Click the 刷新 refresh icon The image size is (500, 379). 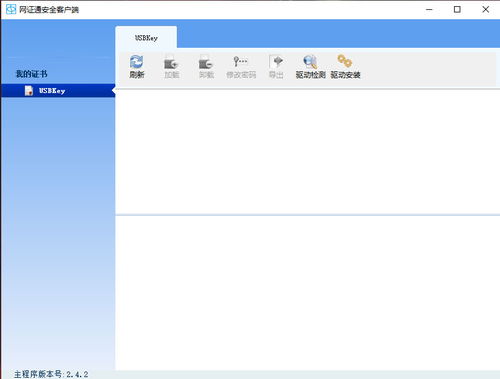click(137, 62)
